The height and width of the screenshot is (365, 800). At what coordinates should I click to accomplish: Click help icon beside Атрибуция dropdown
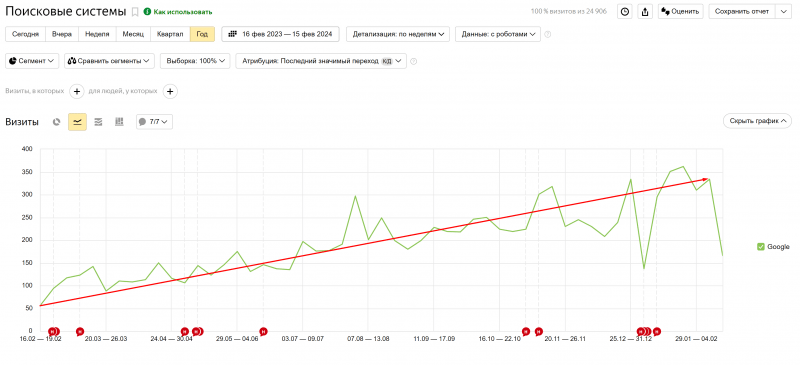(x=413, y=61)
